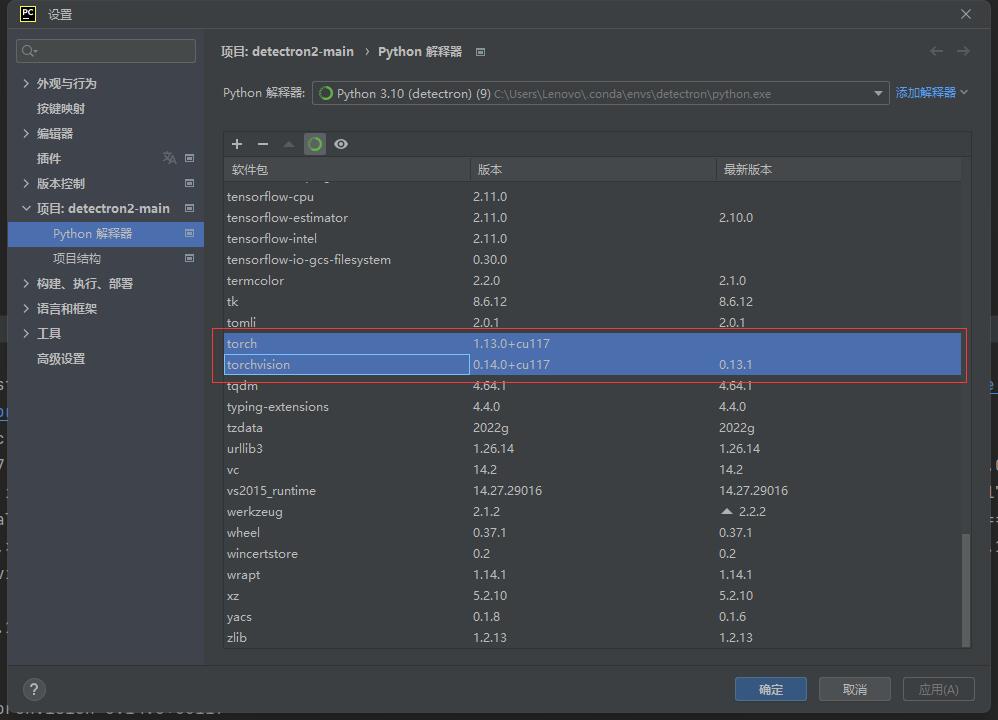Click the 取消 button

point(855,689)
